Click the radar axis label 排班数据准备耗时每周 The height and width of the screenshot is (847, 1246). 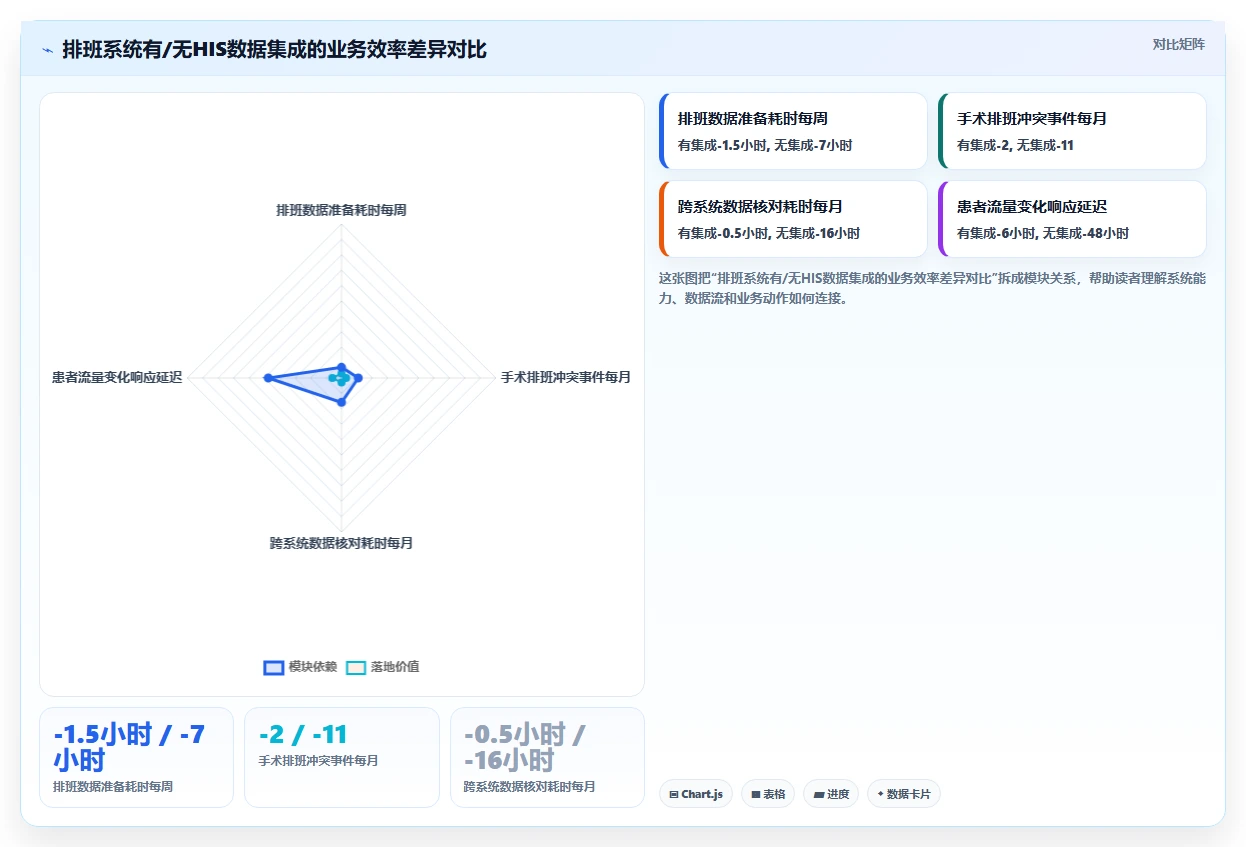tap(342, 210)
